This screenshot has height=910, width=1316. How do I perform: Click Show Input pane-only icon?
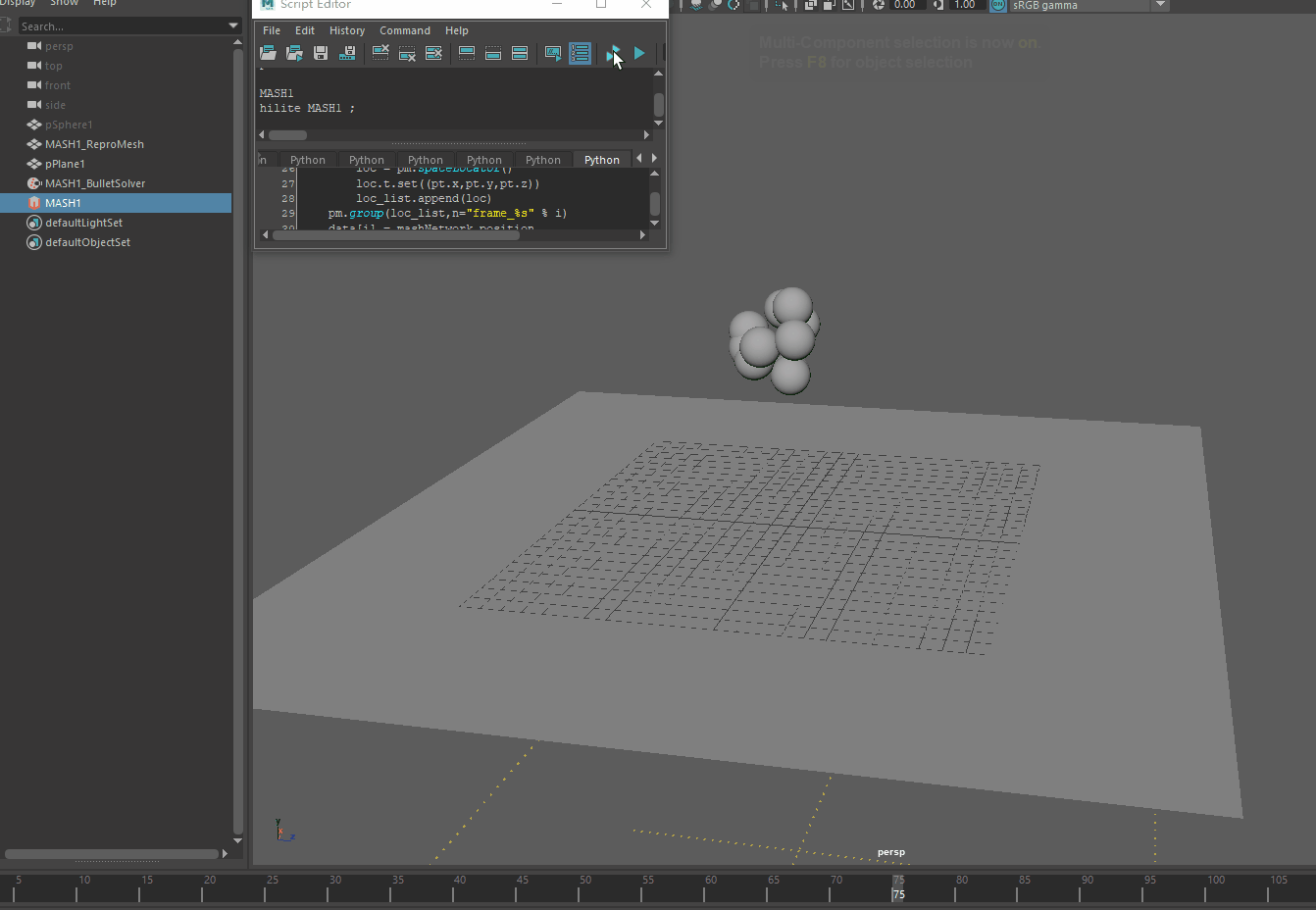(x=493, y=53)
